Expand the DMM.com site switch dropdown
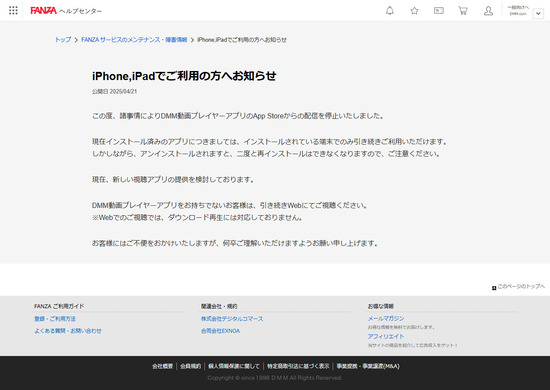This screenshot has width=550, height=390. (538, 14)
